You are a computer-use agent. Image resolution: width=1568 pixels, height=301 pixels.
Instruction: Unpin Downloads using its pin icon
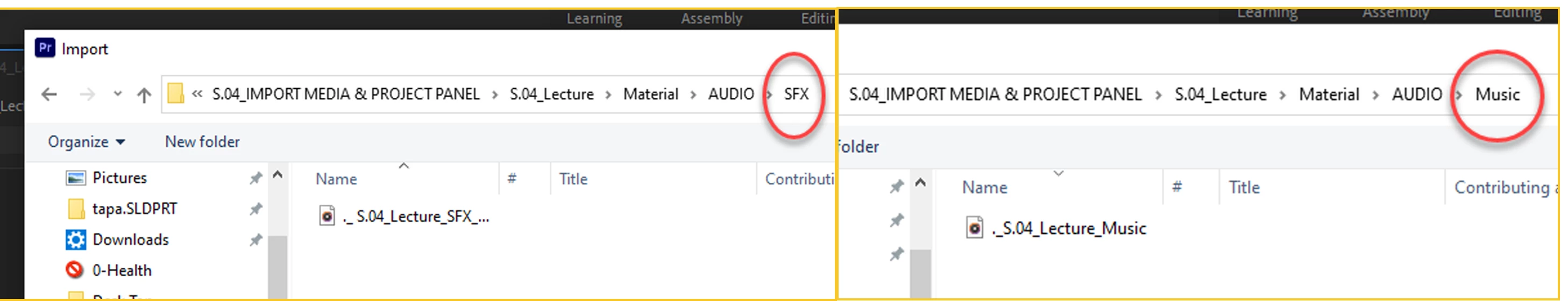256,240
